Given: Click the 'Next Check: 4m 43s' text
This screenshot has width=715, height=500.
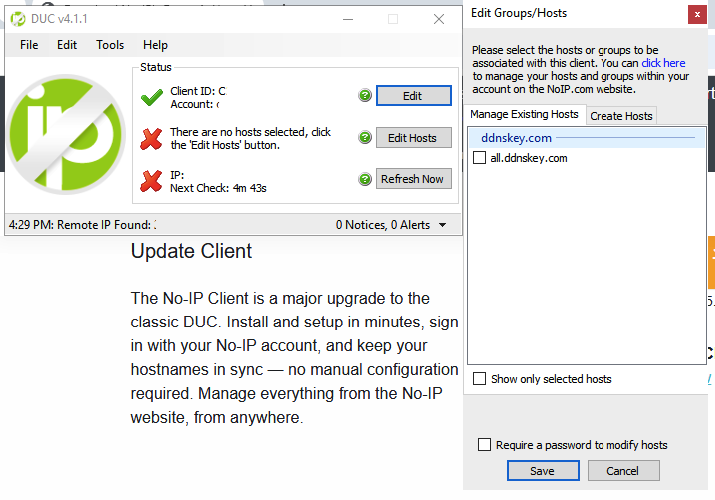Looking at the screenshot, I should tap(218, 188).
